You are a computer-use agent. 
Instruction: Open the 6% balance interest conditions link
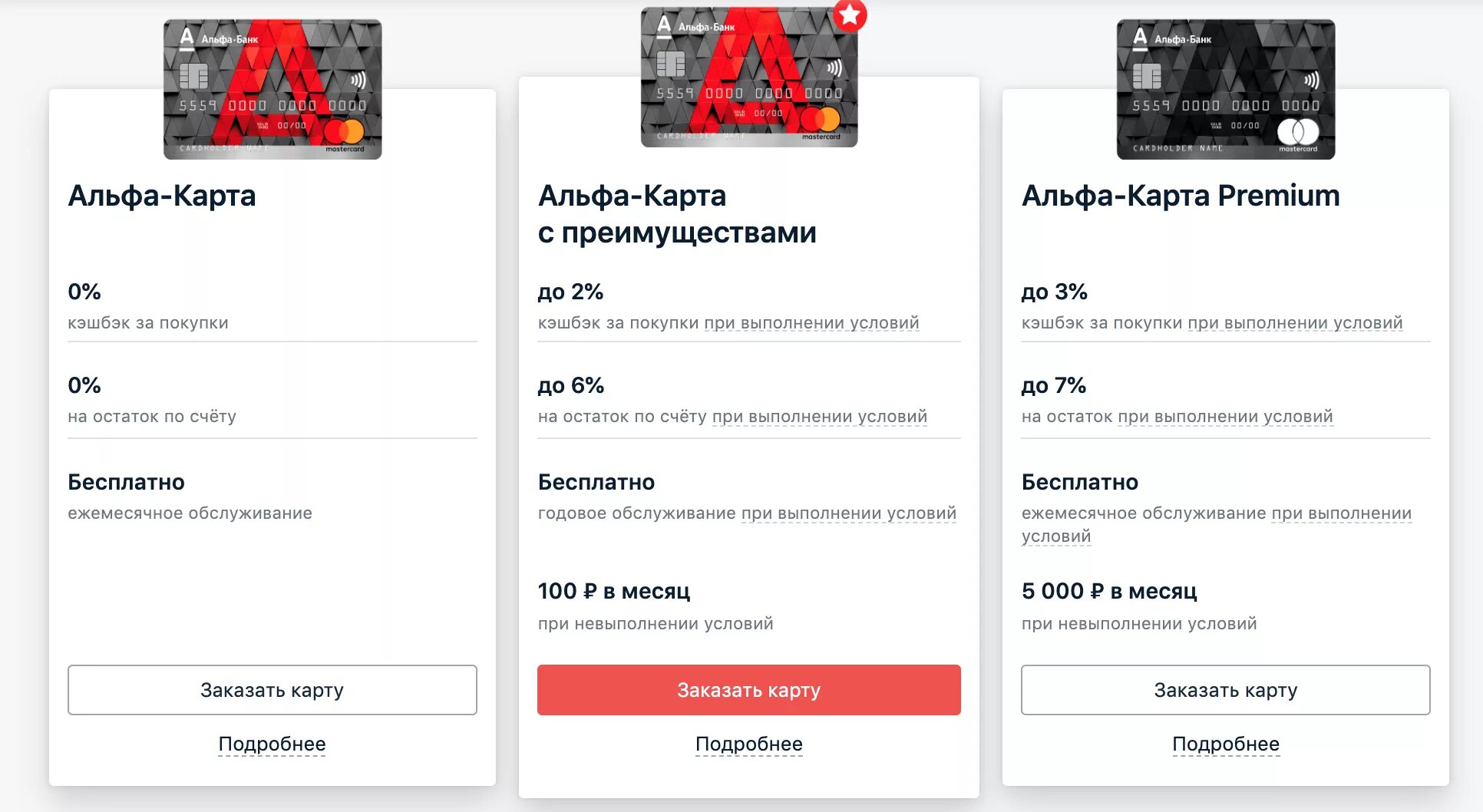tap(819, 417)
